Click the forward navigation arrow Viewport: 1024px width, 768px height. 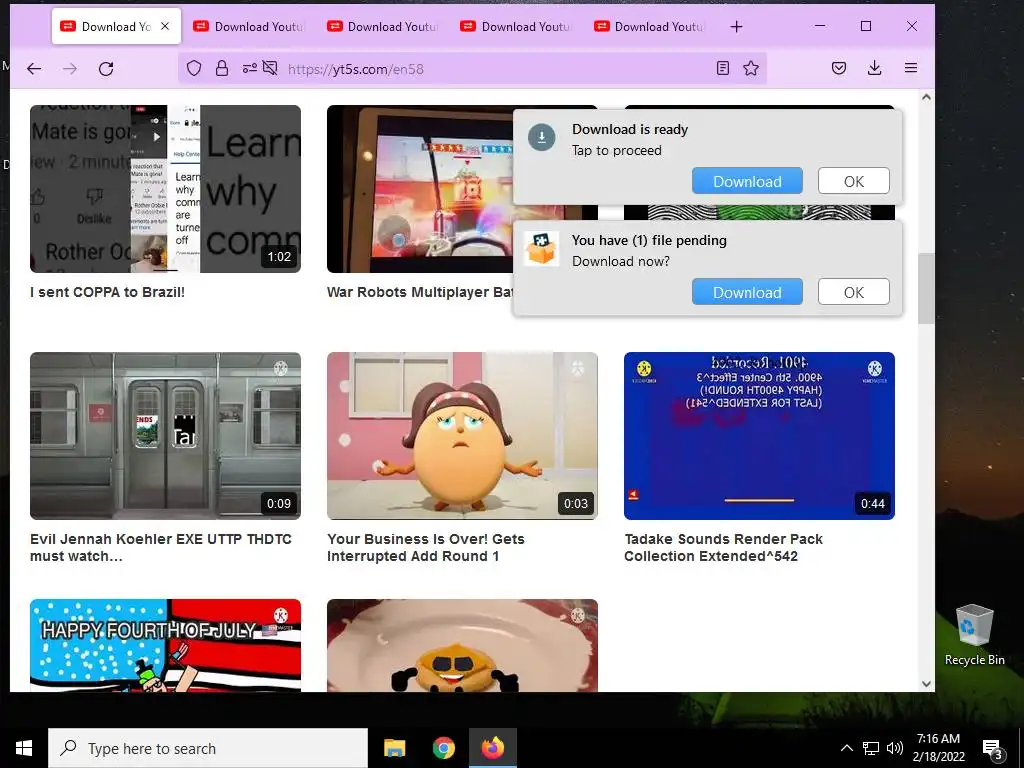click(70, 69)
